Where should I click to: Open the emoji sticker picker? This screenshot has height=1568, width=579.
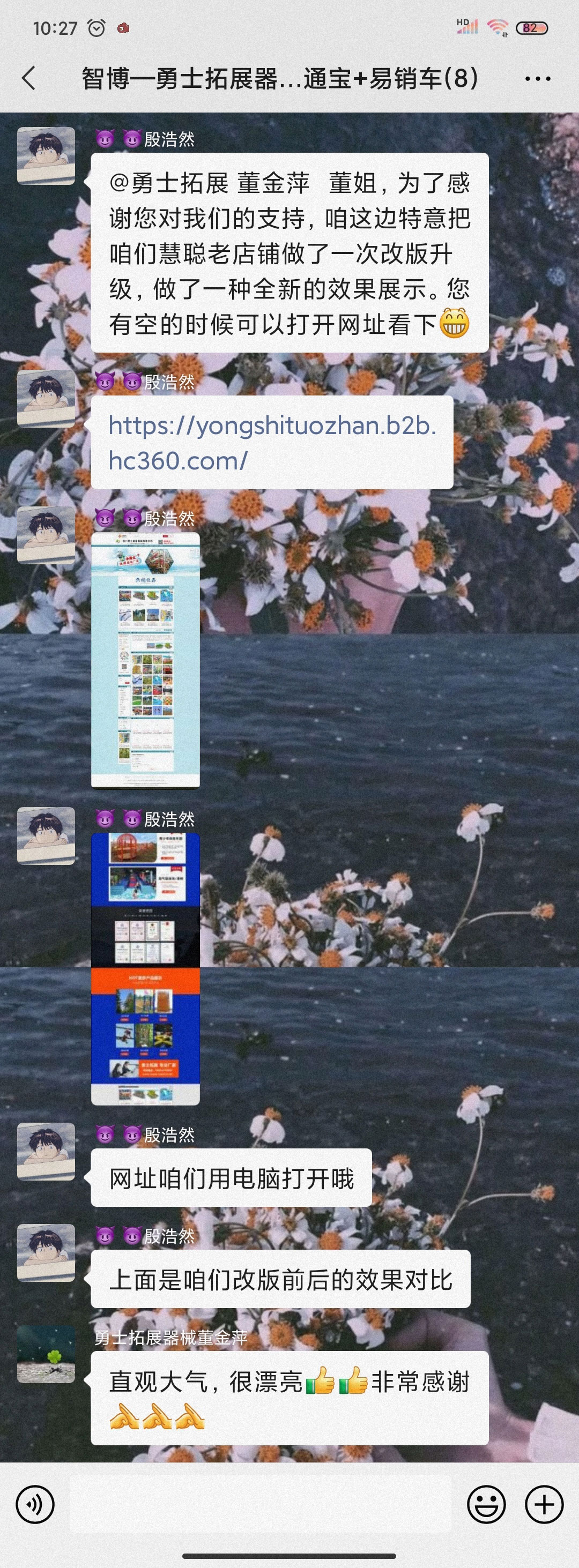(486, 1504)
